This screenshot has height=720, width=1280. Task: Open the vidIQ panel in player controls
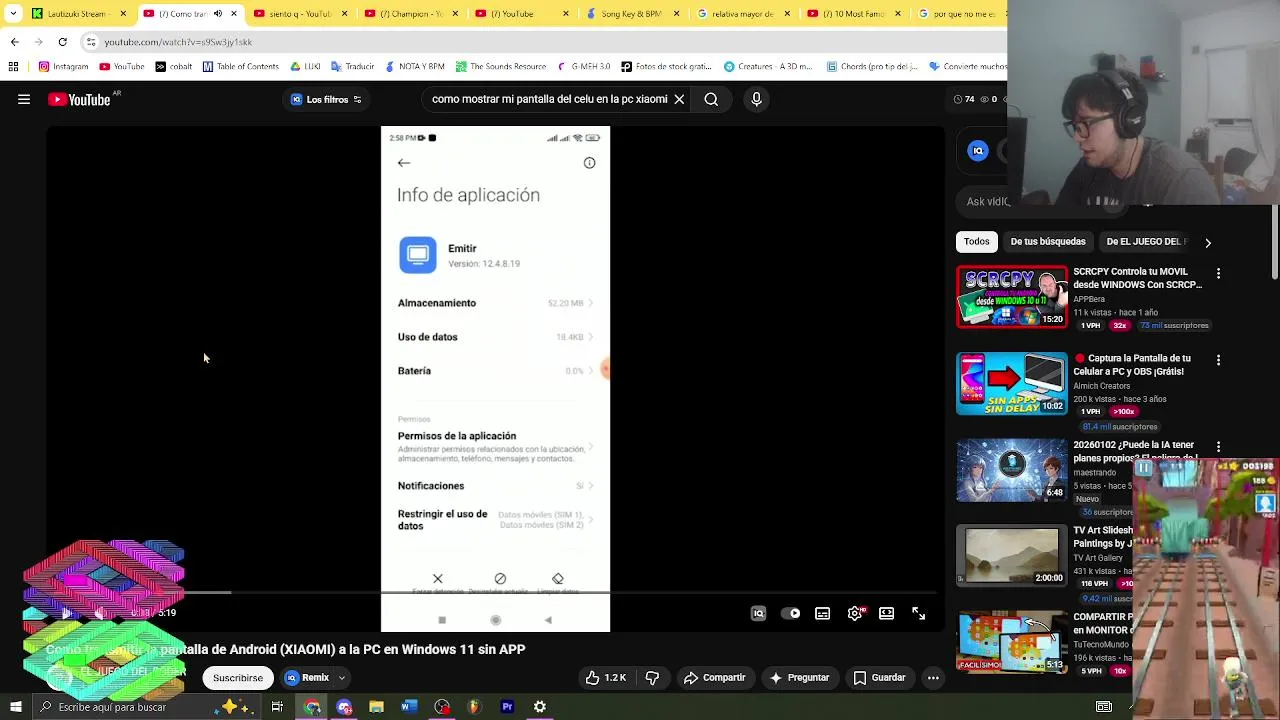click(759, 614)
